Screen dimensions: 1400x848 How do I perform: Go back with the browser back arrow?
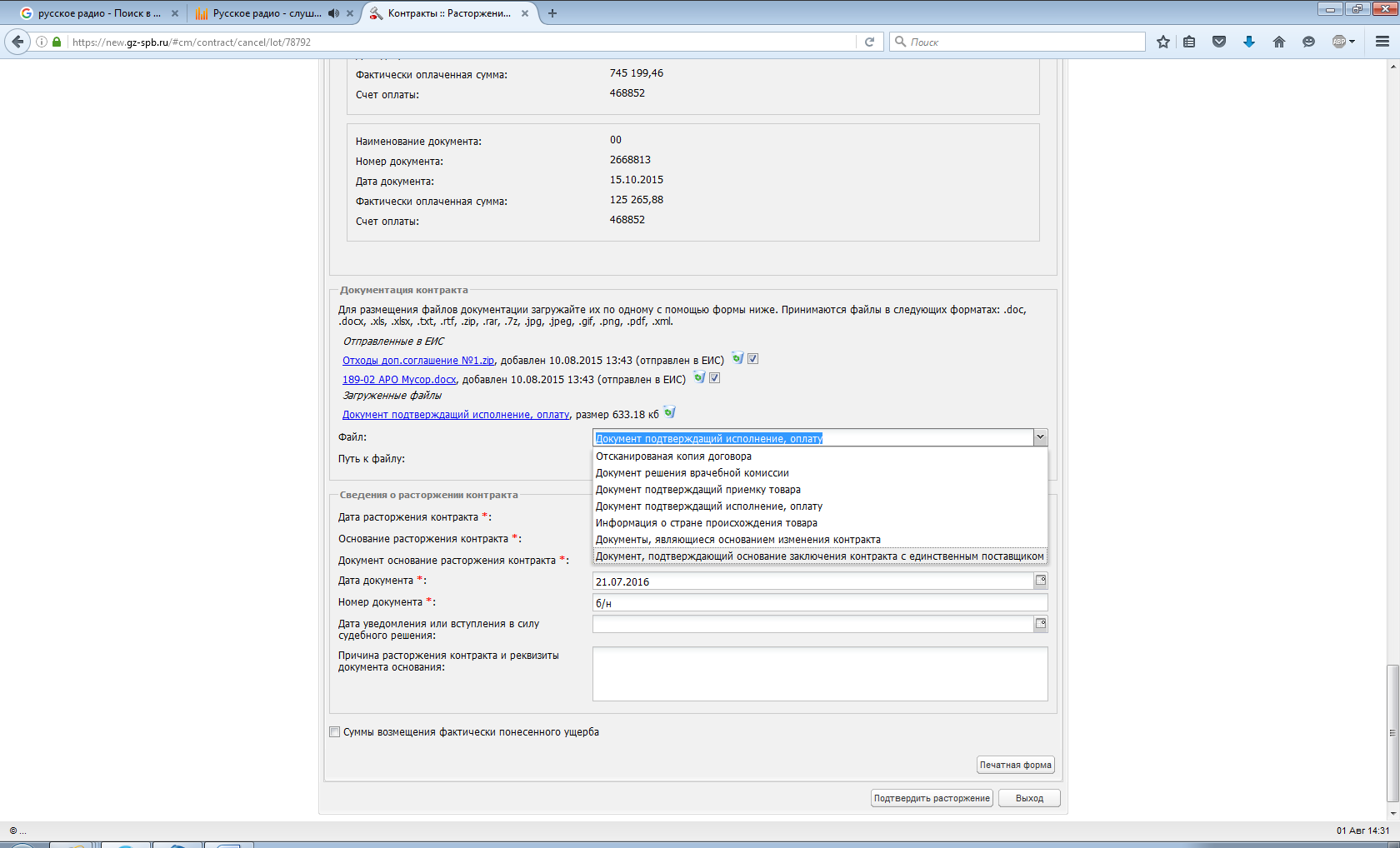tap(17, 42)
